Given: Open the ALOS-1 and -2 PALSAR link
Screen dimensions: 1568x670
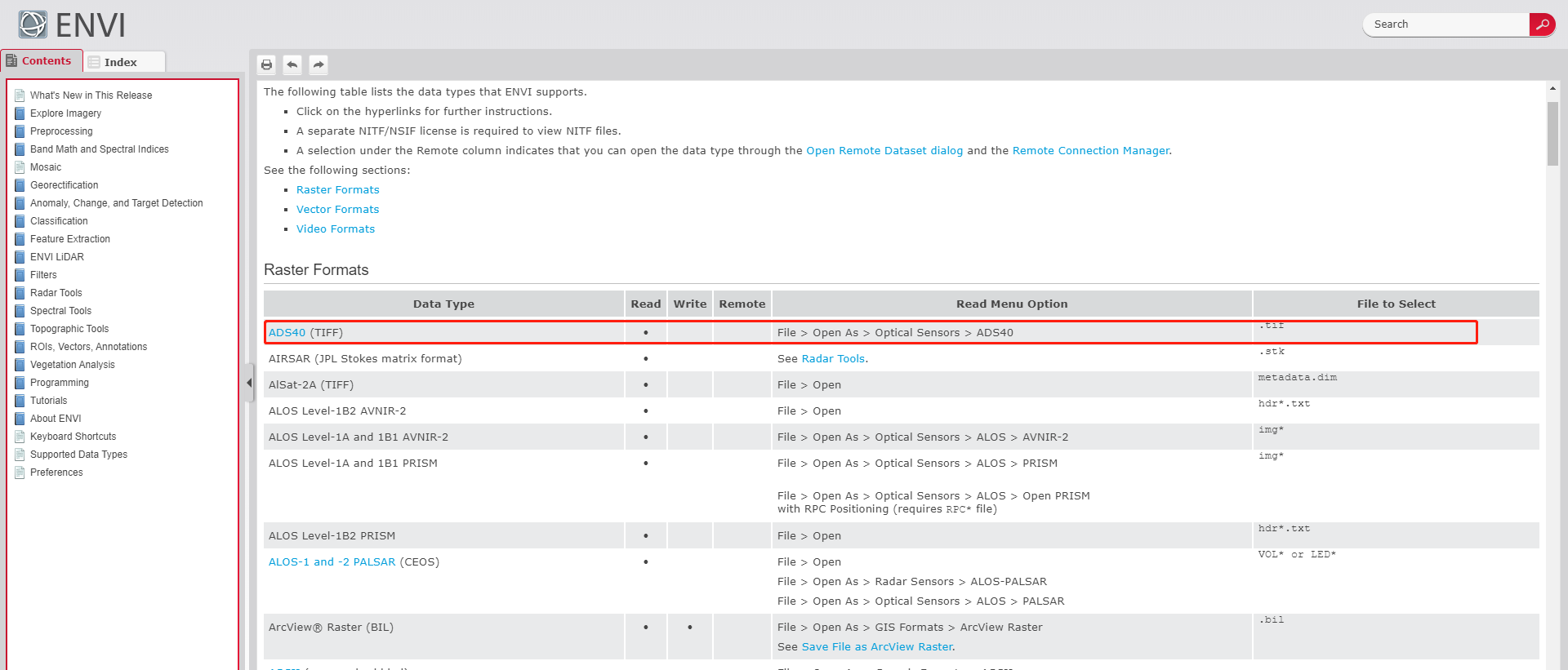Looking at the screenshot, I should pos(332,562).
